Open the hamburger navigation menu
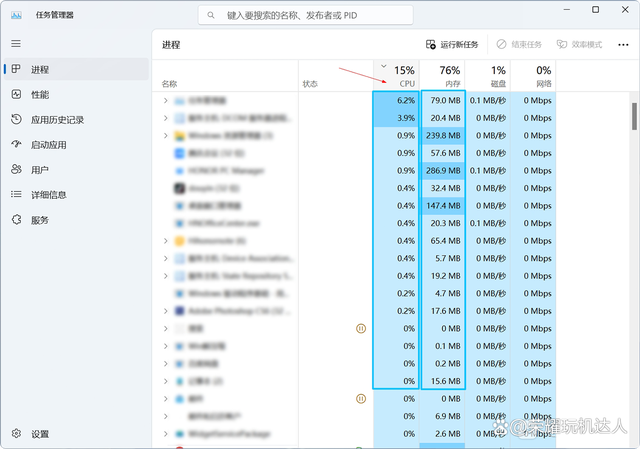This screenshot has height=449, width=640. 16,44
